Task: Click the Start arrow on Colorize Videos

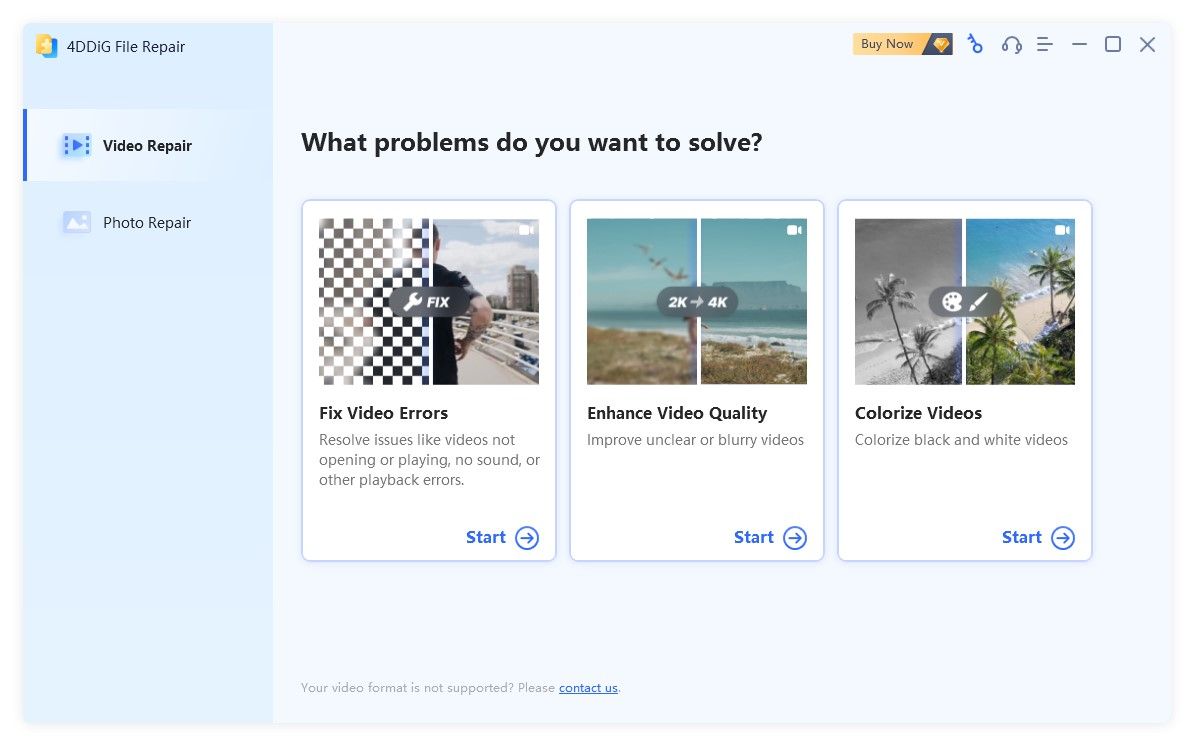Action: point(1064,537)
